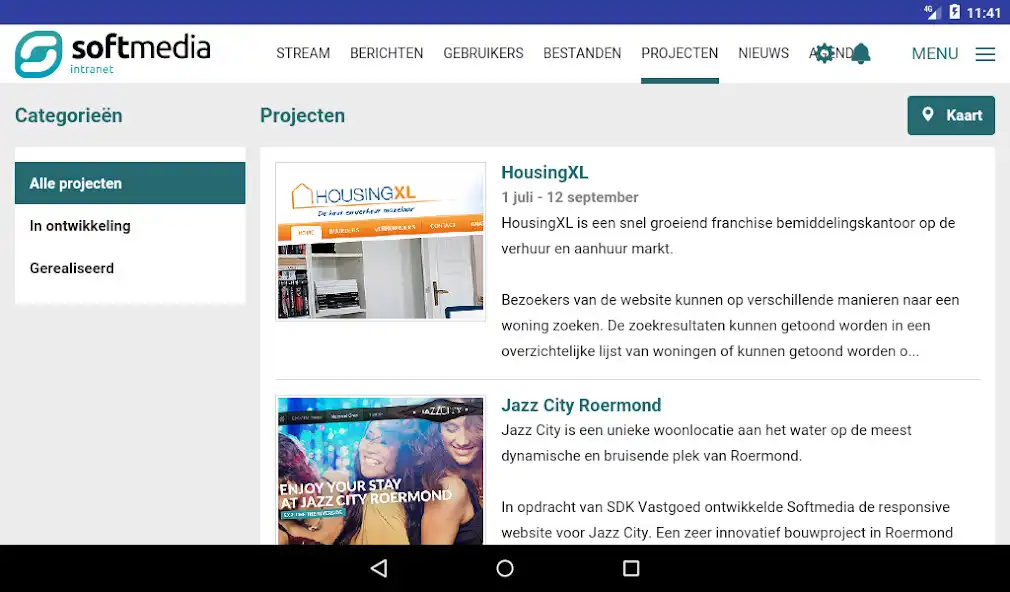1010x592 pixels.
Task: Open the hamburger menu icon
Action: click(985, 54)
